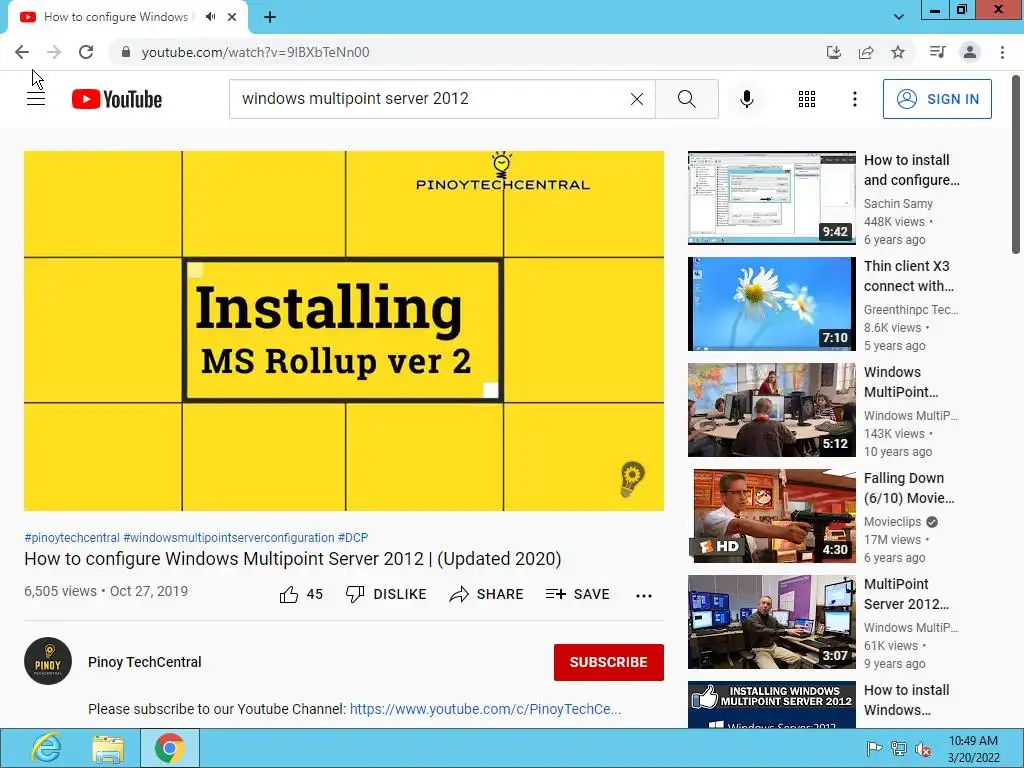Like the video with thumbs up

coord(289,594)
